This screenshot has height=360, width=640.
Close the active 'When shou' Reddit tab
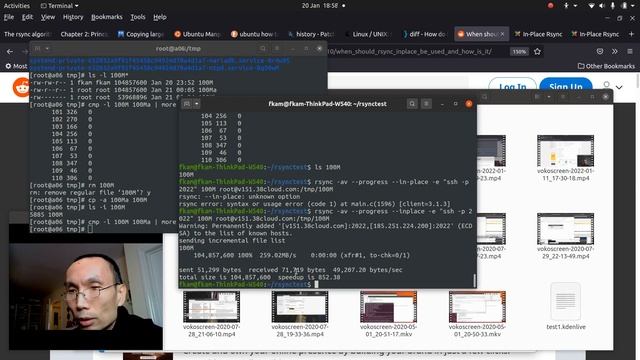coord(502,34)
